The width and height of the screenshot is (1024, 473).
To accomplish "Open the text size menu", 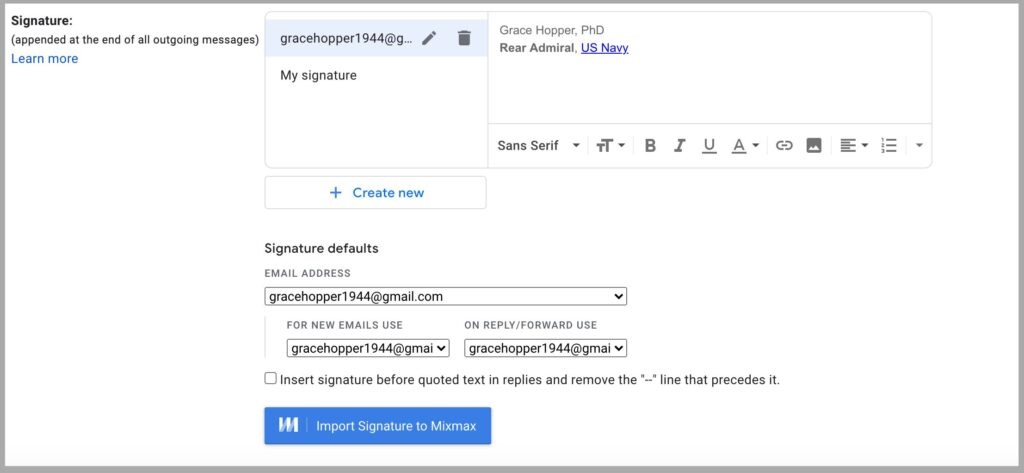I will [611, 146].
